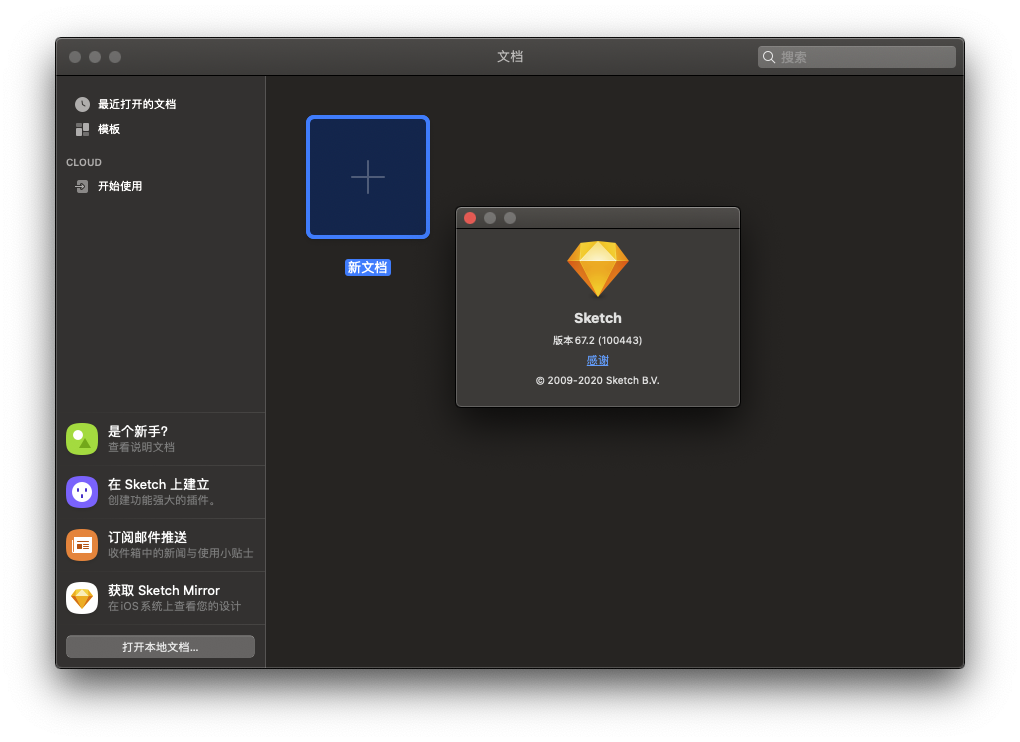Click the documents window minimize button

tap(95, 57)
